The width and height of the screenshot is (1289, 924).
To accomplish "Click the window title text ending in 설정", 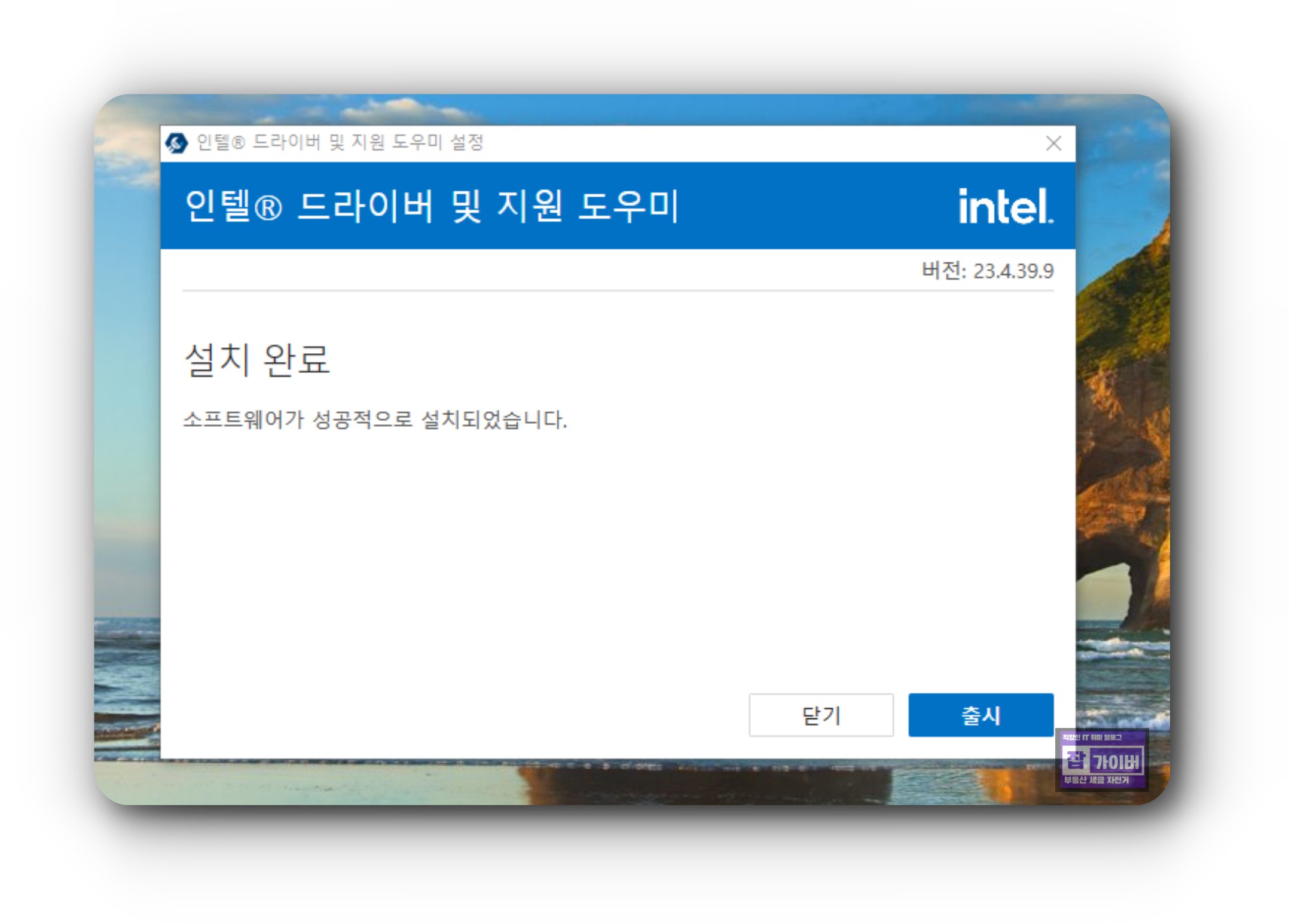I will (340, 143).
